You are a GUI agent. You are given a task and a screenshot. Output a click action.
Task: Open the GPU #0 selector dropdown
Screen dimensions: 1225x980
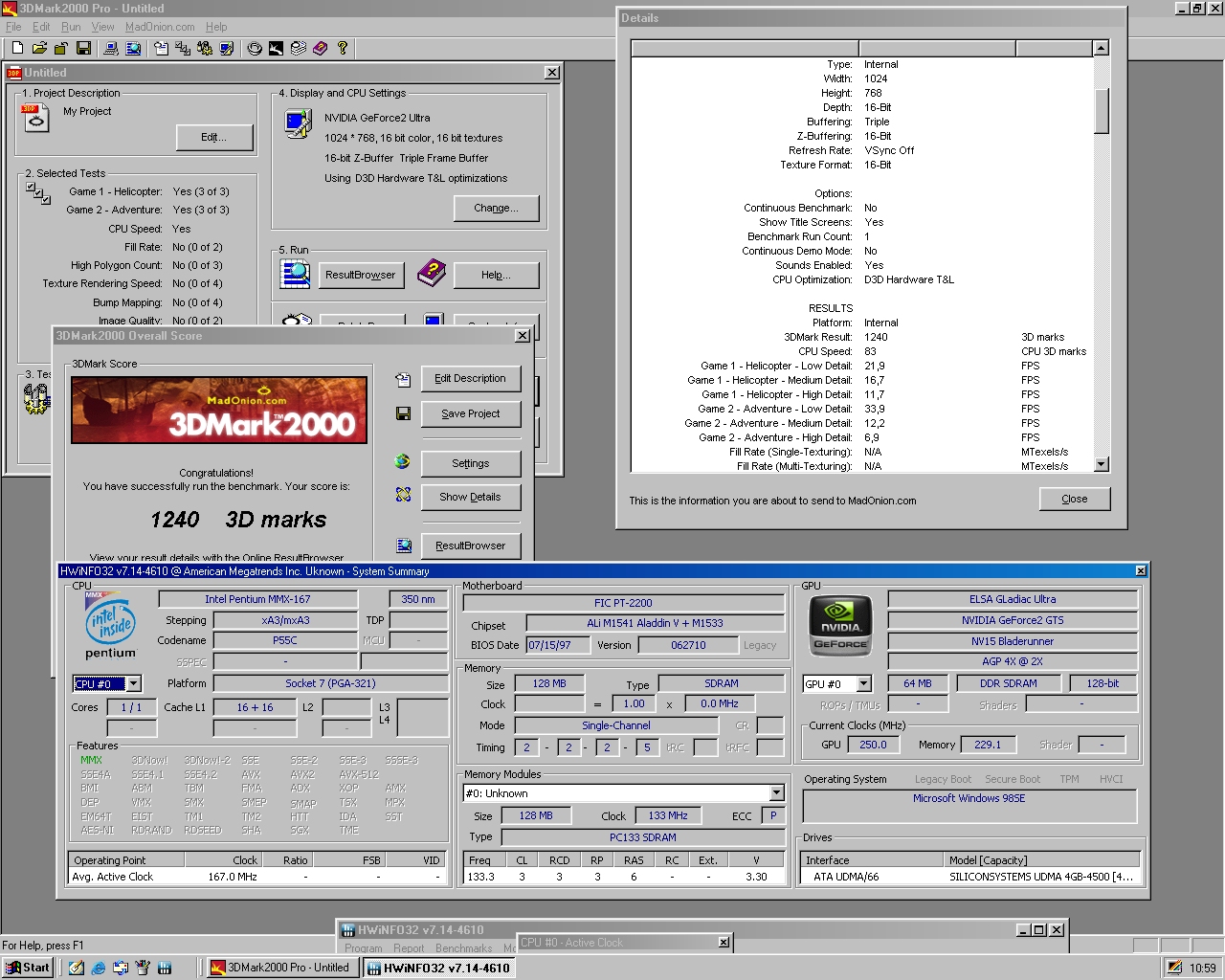point(864,683)
